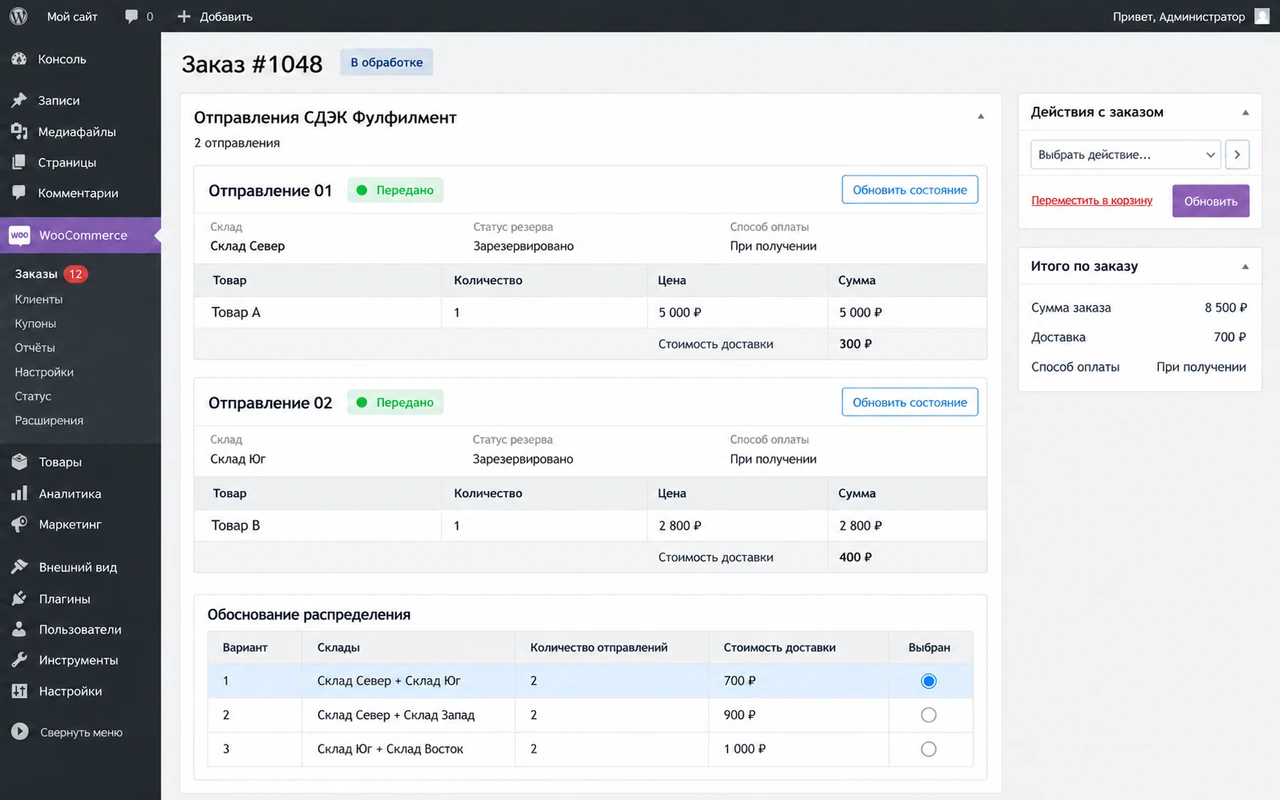The image size is (1280, 800).
Task: Click the Пользователи person icon
Action: click(19, 629)
